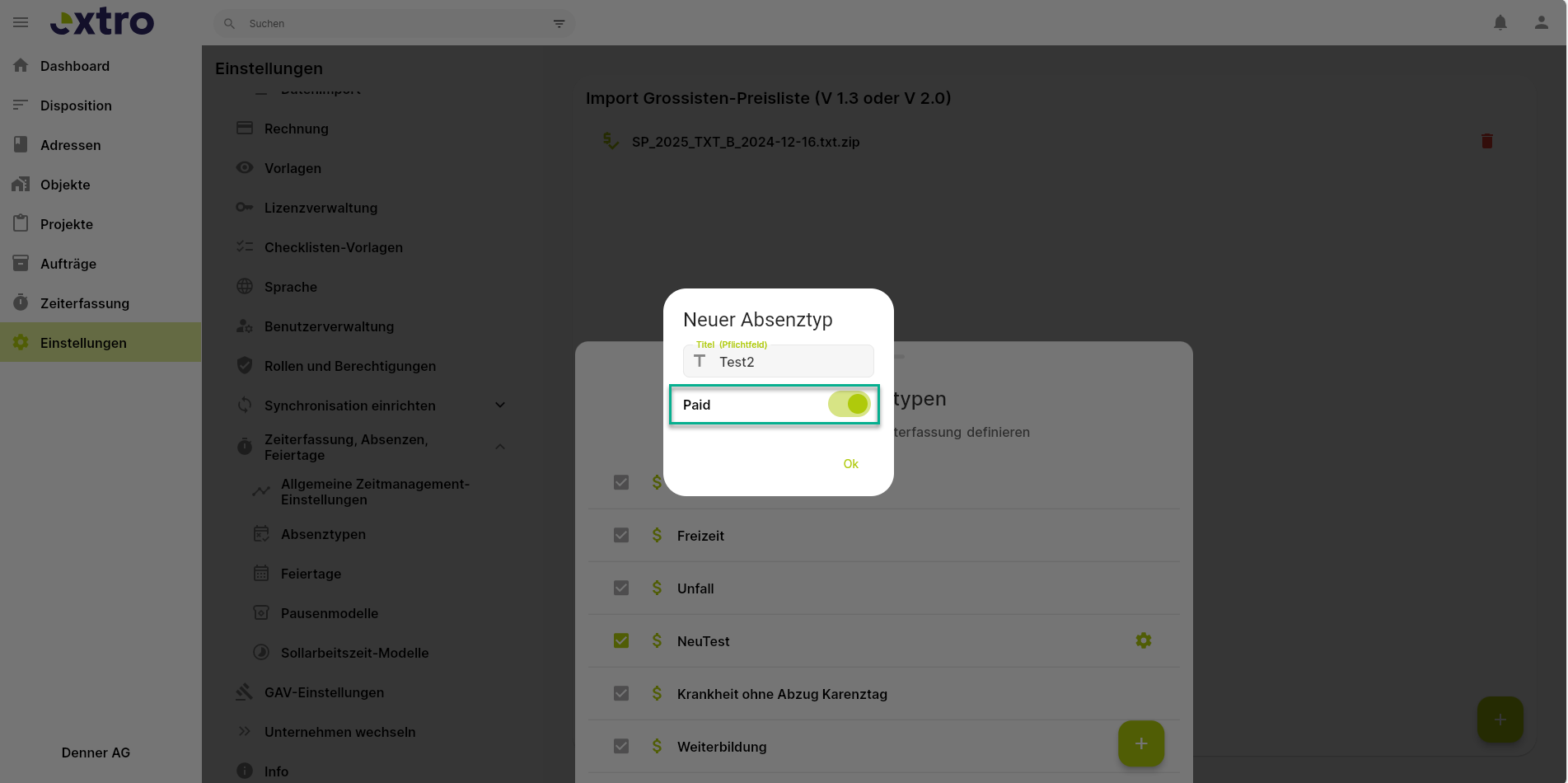The image size is (1568, 783).
Task: Open Disposition in sidebar
Action: [101, 105]
